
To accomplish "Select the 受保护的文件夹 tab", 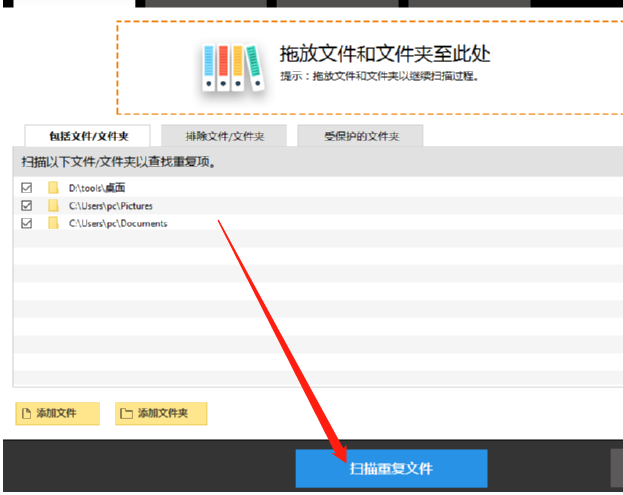I will click(360, 136).
